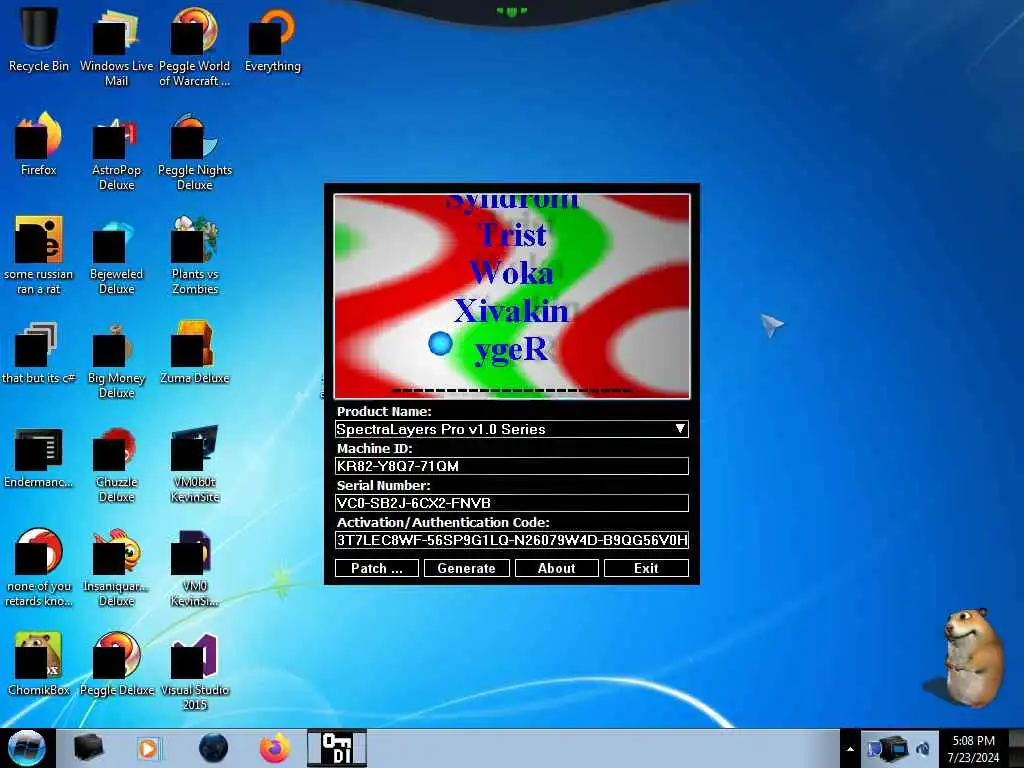
Task: Click the 'Activation/Authentication Code:' label
Action: (x=443, y=522)
